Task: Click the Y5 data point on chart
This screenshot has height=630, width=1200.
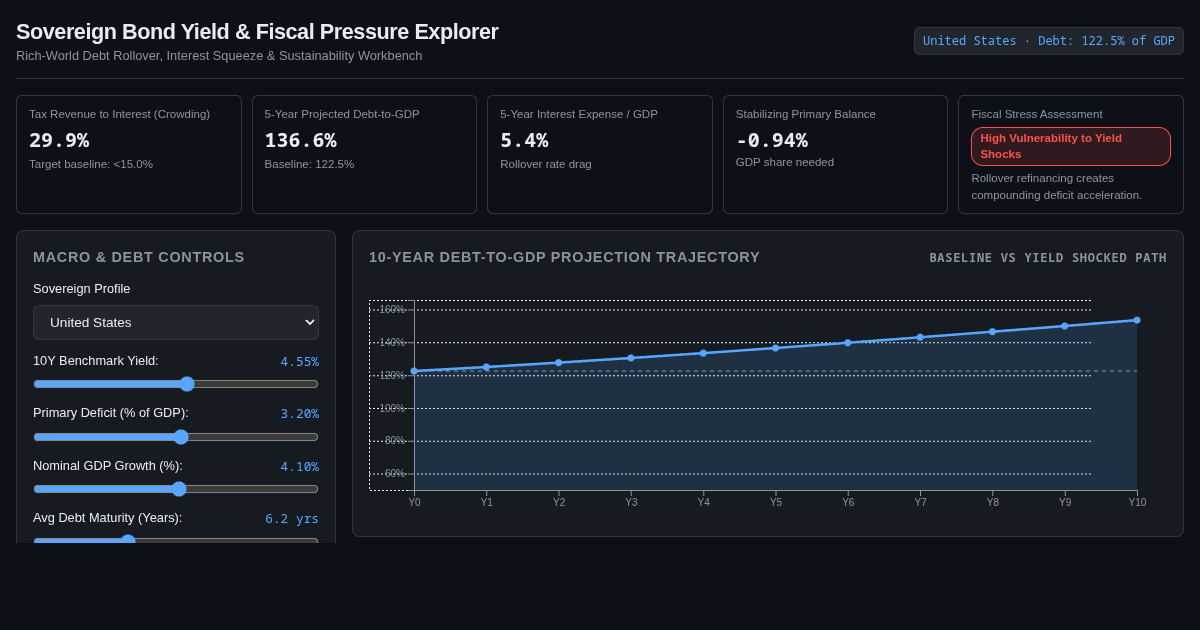Action: tap(776, 348)
